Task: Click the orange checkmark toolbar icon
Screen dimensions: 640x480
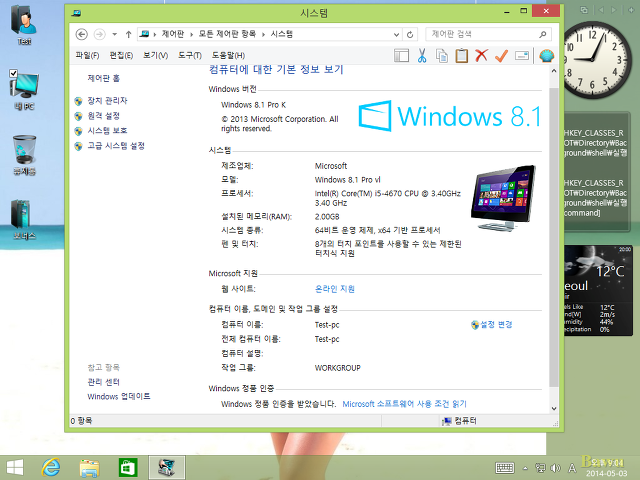Action: [502, 56]
